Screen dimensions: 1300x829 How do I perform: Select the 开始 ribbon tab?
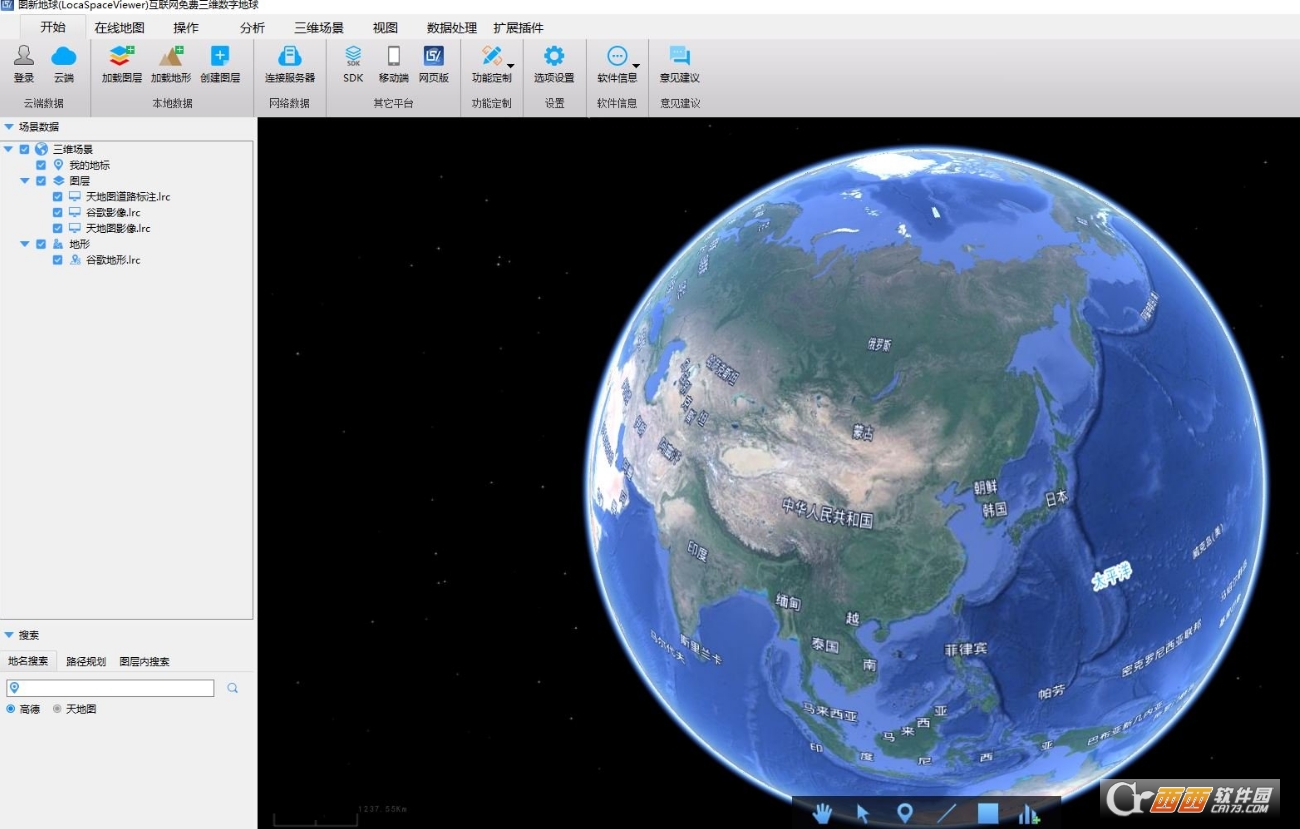coord(53,27)
